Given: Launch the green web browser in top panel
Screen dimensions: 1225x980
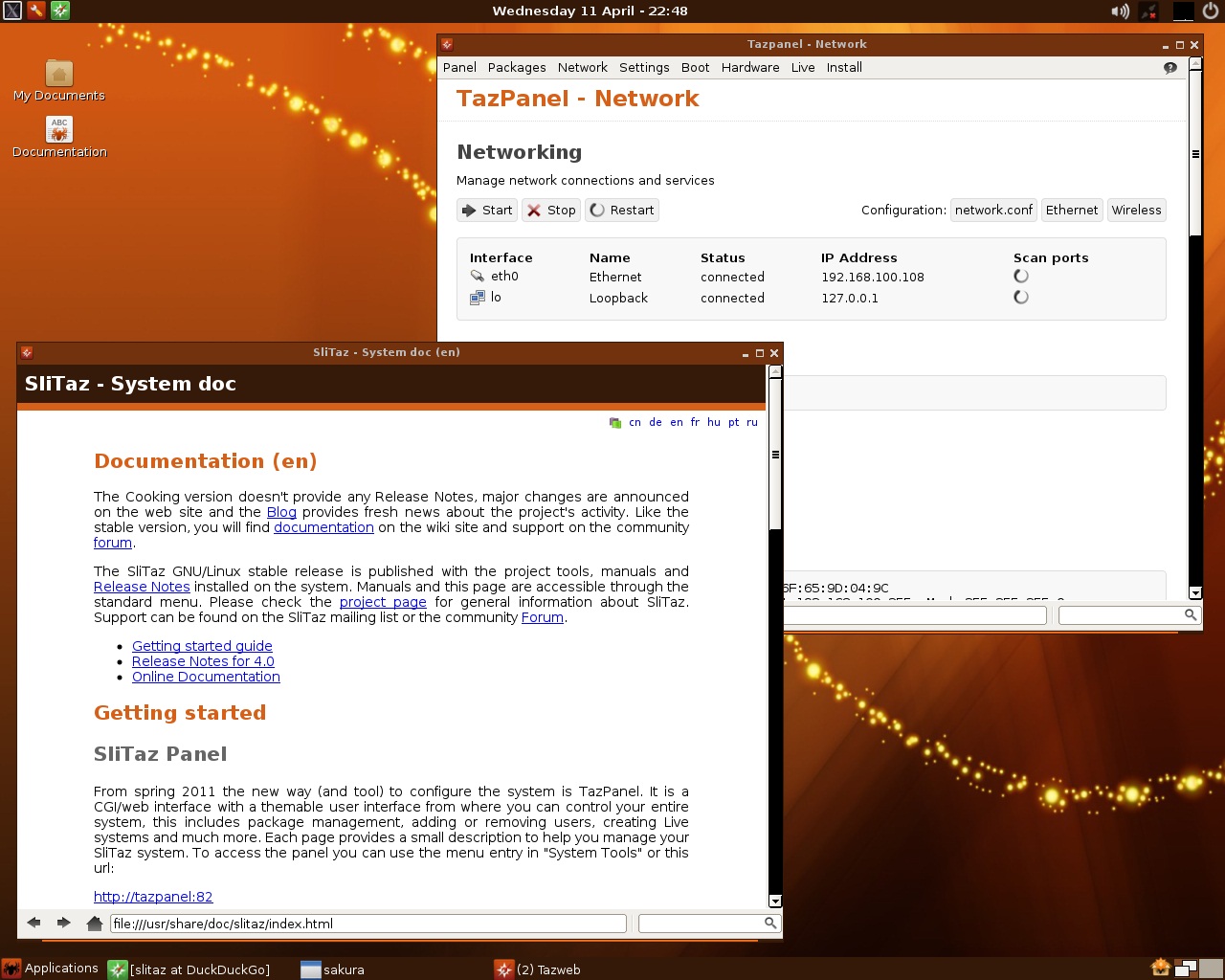Looking at the screenshot, I should pos(60,11).
